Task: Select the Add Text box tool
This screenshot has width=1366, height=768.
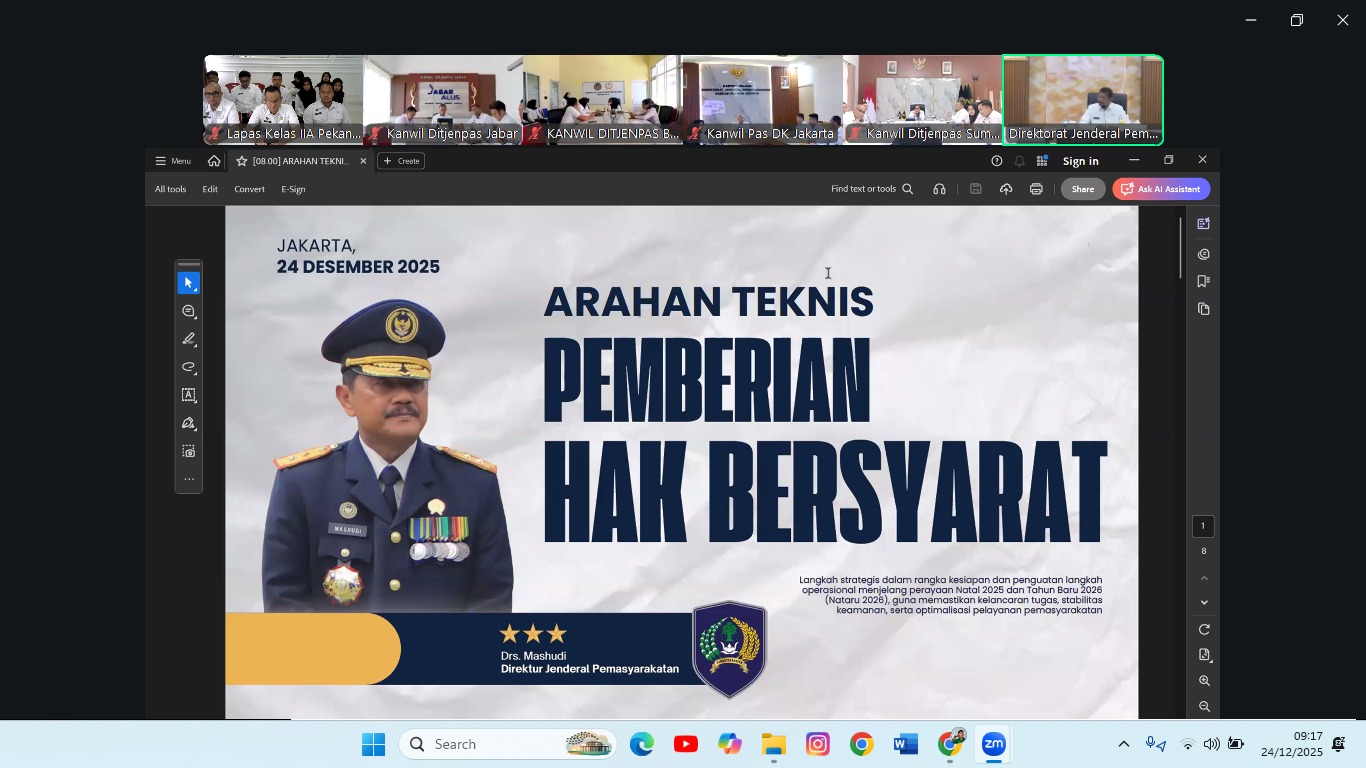Action: [x=188, y=395]
